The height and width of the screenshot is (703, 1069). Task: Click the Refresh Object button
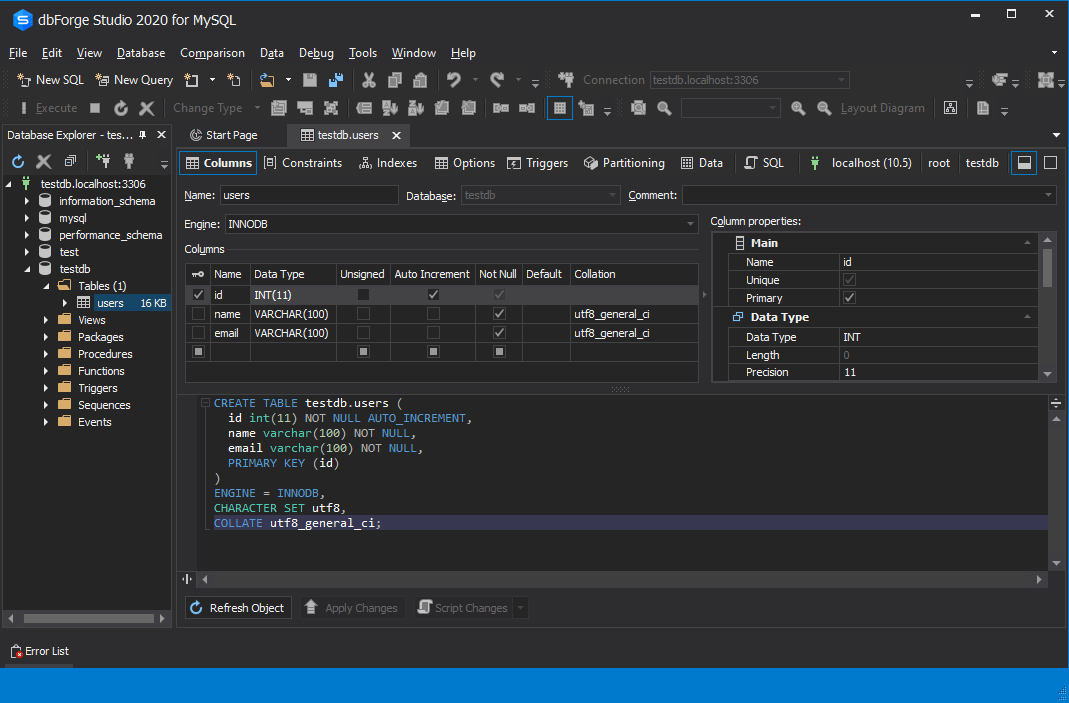tap(238, 608)
